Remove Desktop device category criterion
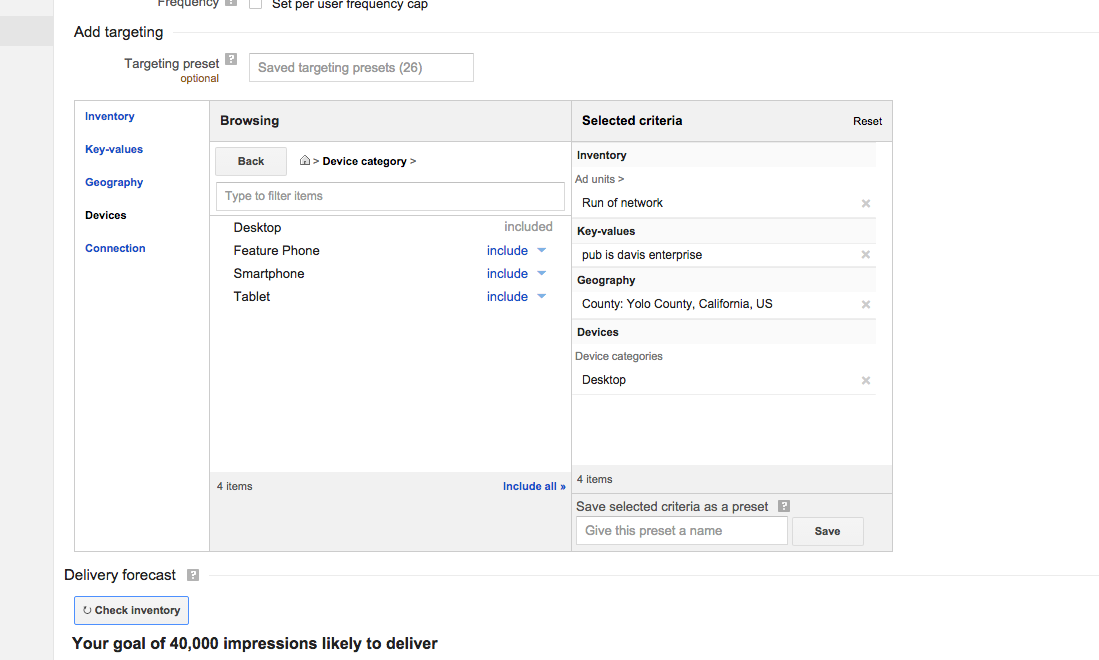The width and height of the screenshot is (1099, 660). coord(866,380)
